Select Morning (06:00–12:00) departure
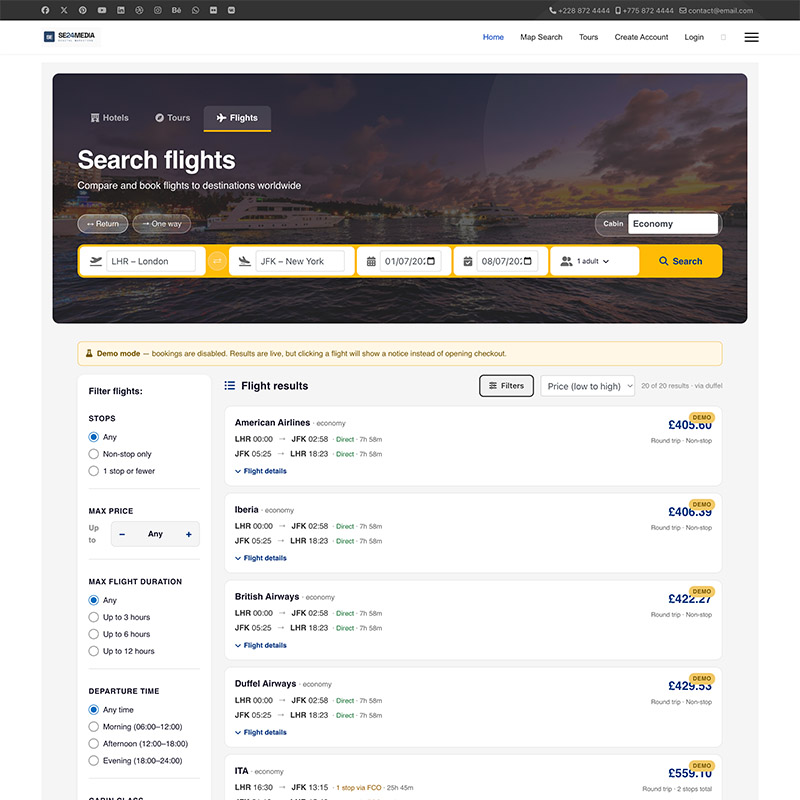The image size is (800, 800). click(x=93, y=727)
